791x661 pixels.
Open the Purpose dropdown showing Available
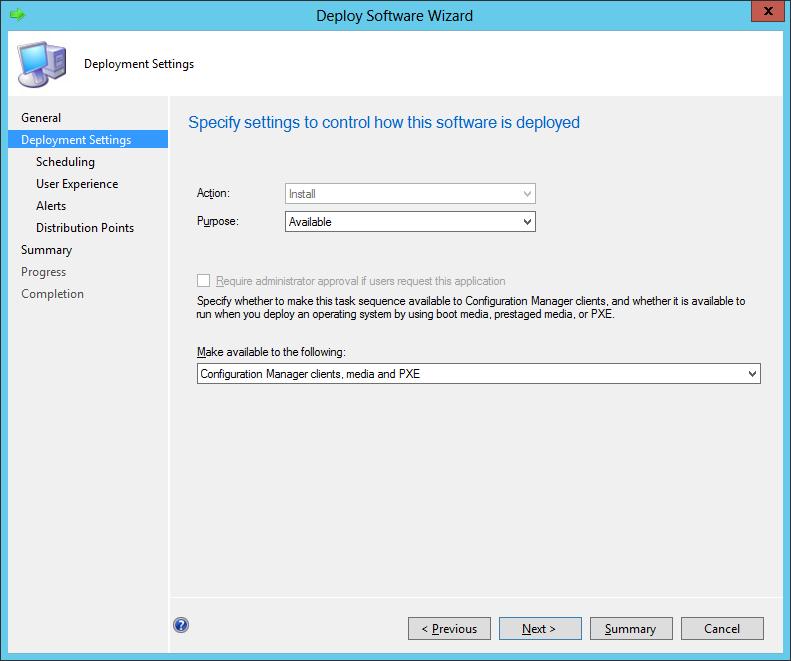410,222
